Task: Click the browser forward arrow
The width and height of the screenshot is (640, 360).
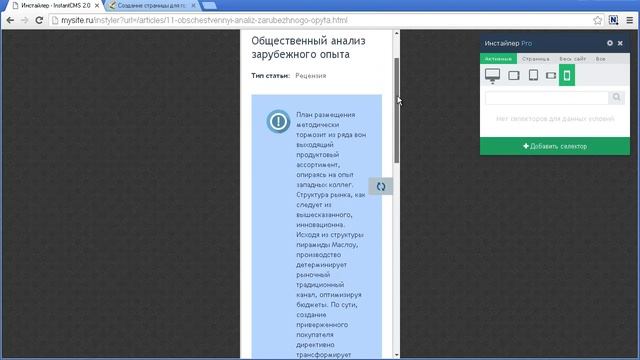Action: (x=24, y=20)
